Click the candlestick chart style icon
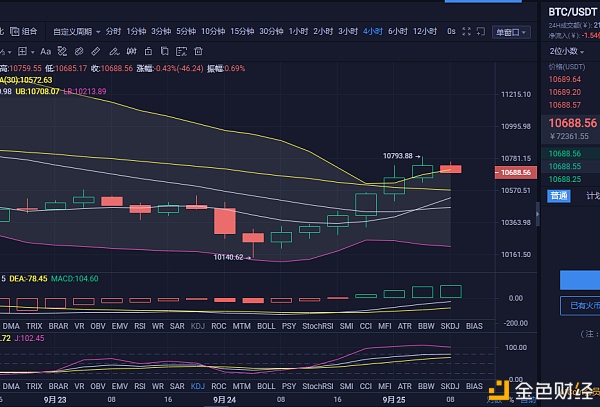This screenshot has height=407, width=600. click(x=132, y=51)
